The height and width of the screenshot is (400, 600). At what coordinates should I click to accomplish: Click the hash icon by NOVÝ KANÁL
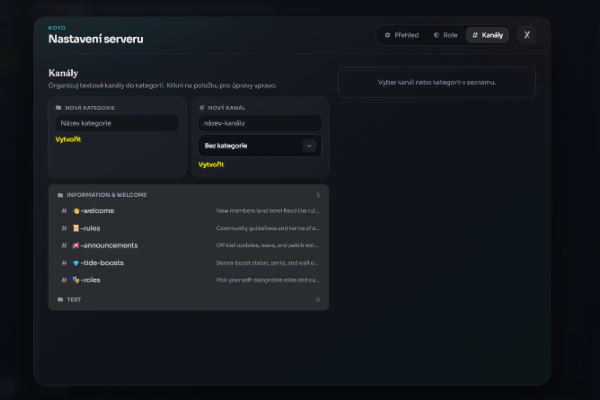tap(202, 108)
